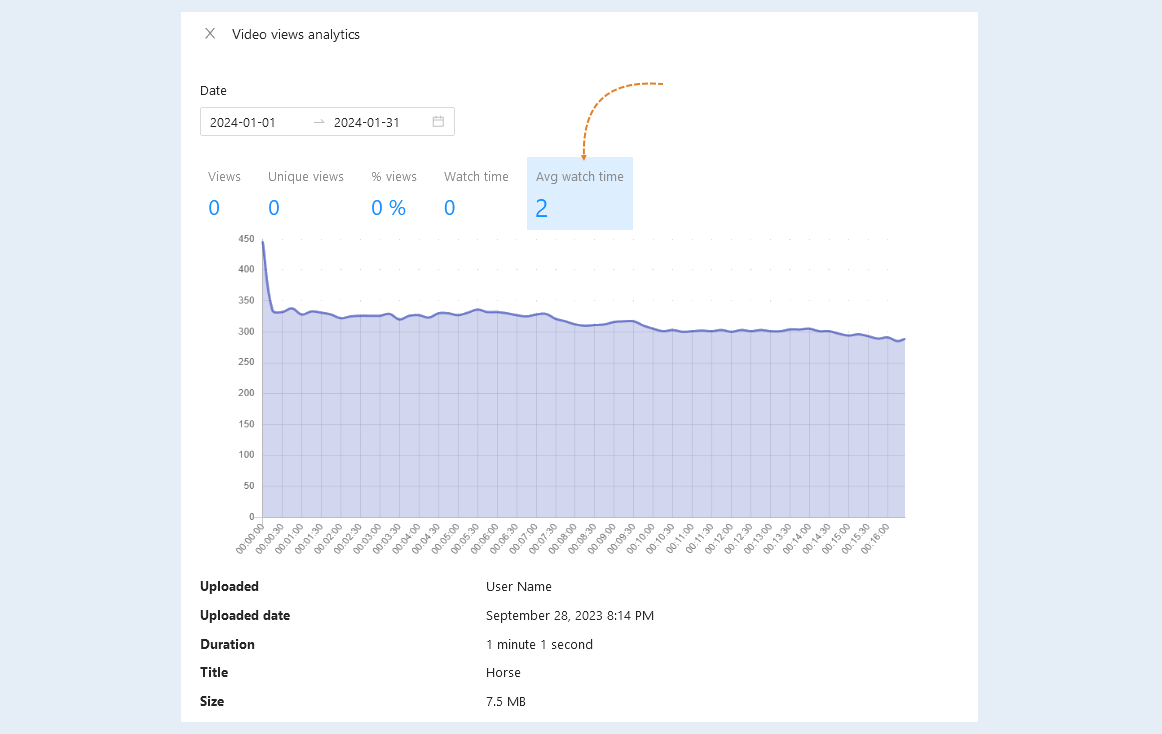1162x734 pixels.
Task: Click the 00:10:00 label on time axis
Action: 641,538
